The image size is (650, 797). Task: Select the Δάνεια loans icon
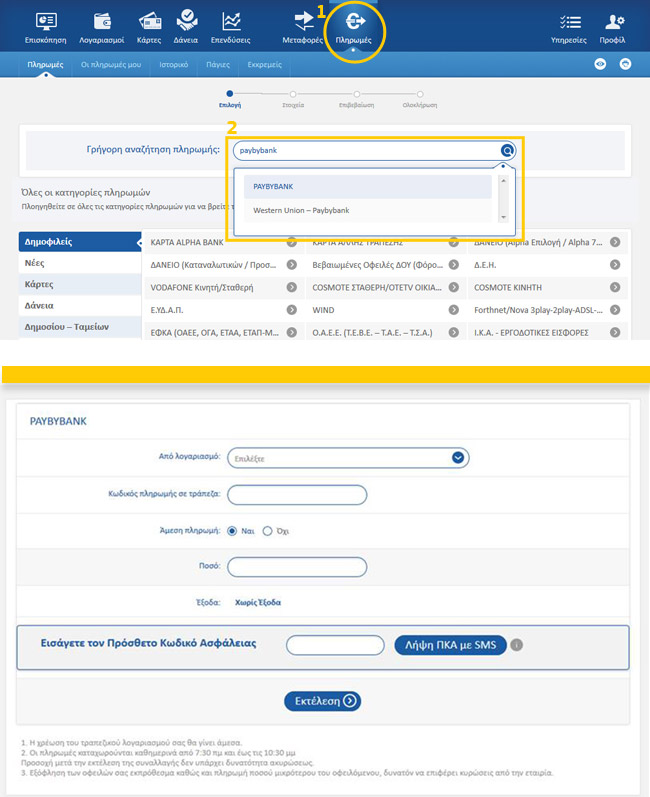tap(187, 20)
